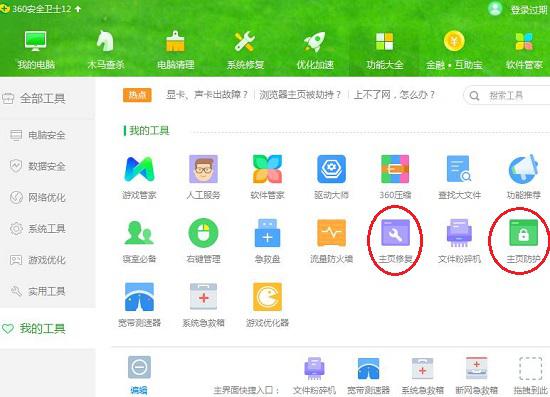Open 软件管家 in the top navigation

tap(524, 50)
